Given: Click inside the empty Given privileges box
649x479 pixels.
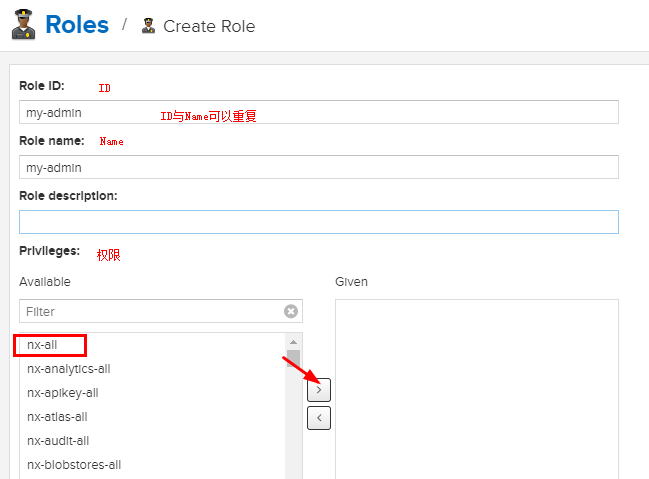Looking at the screenshot, I should (476, 390).
